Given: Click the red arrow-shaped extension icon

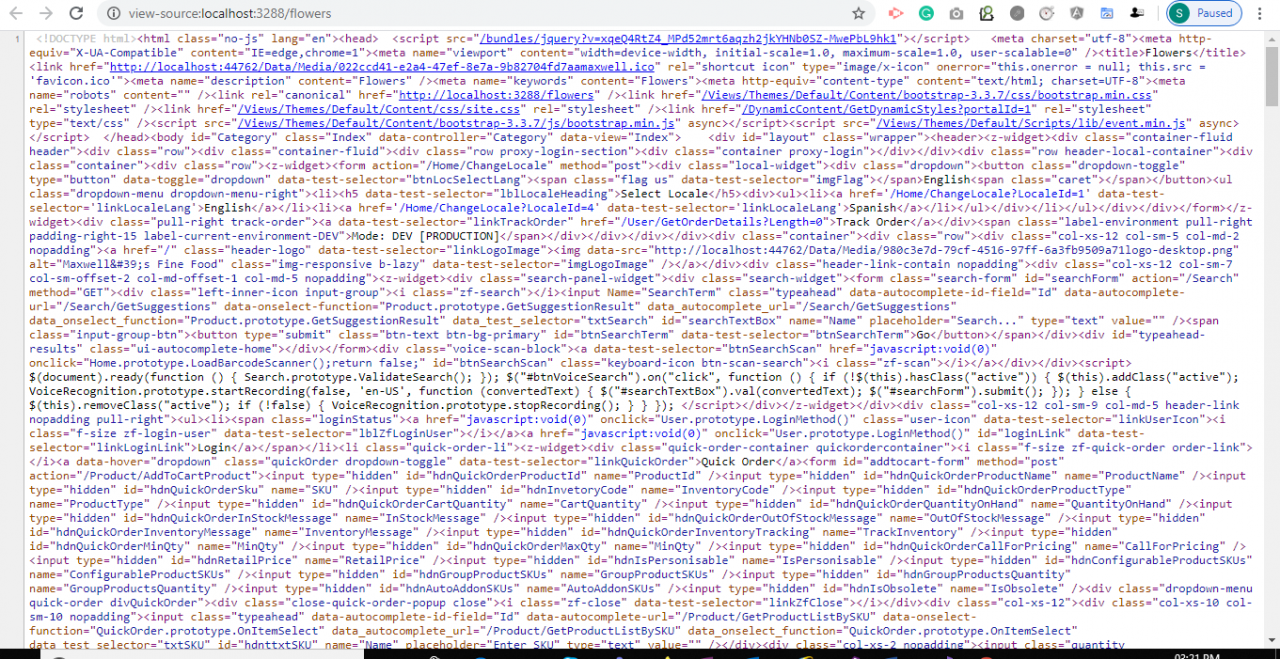Looking at the screenshot, I should coord(896,13).
